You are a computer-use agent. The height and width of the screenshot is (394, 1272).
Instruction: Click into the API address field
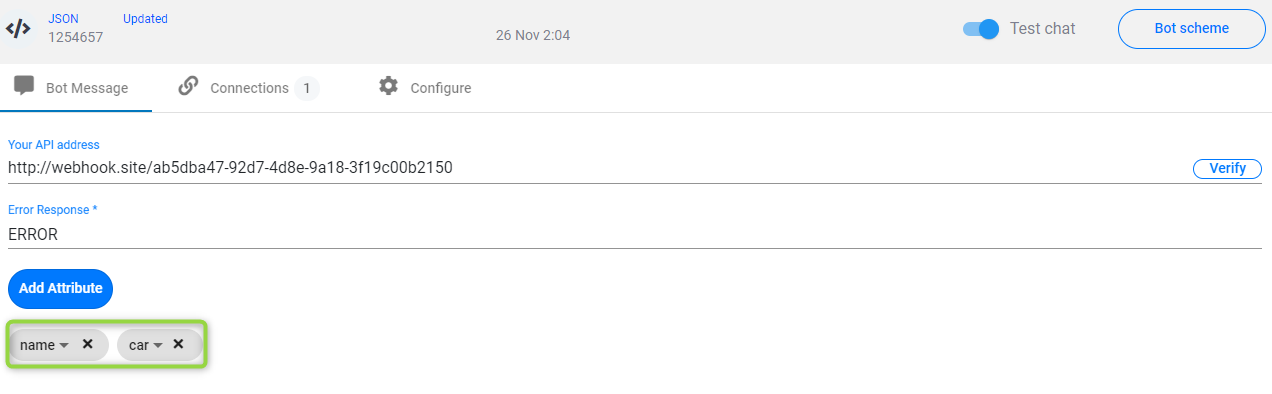[x=596, y=168]
